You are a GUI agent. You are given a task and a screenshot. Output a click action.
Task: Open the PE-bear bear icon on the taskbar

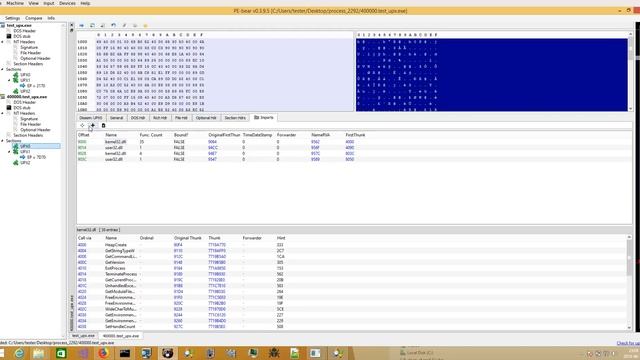click(x=167, y=353)
